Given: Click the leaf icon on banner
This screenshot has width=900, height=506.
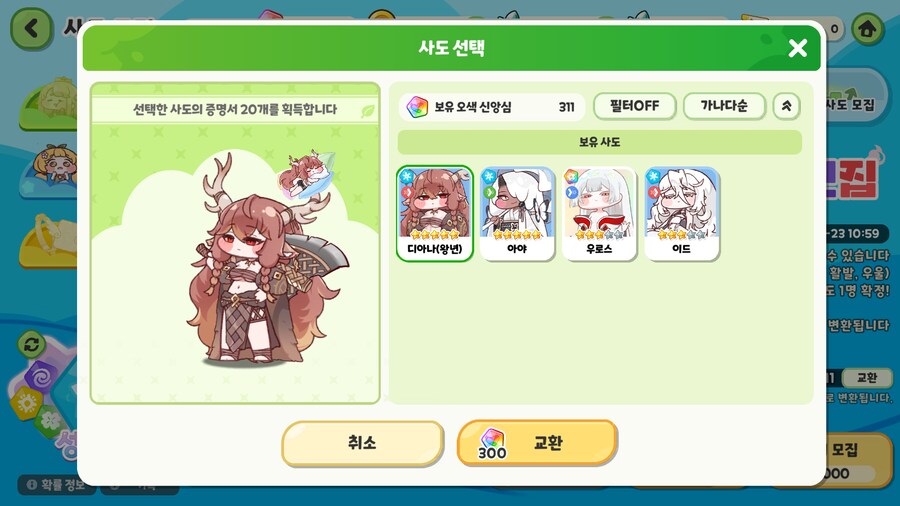Looking at the screenshot, I should pos(367,111).
